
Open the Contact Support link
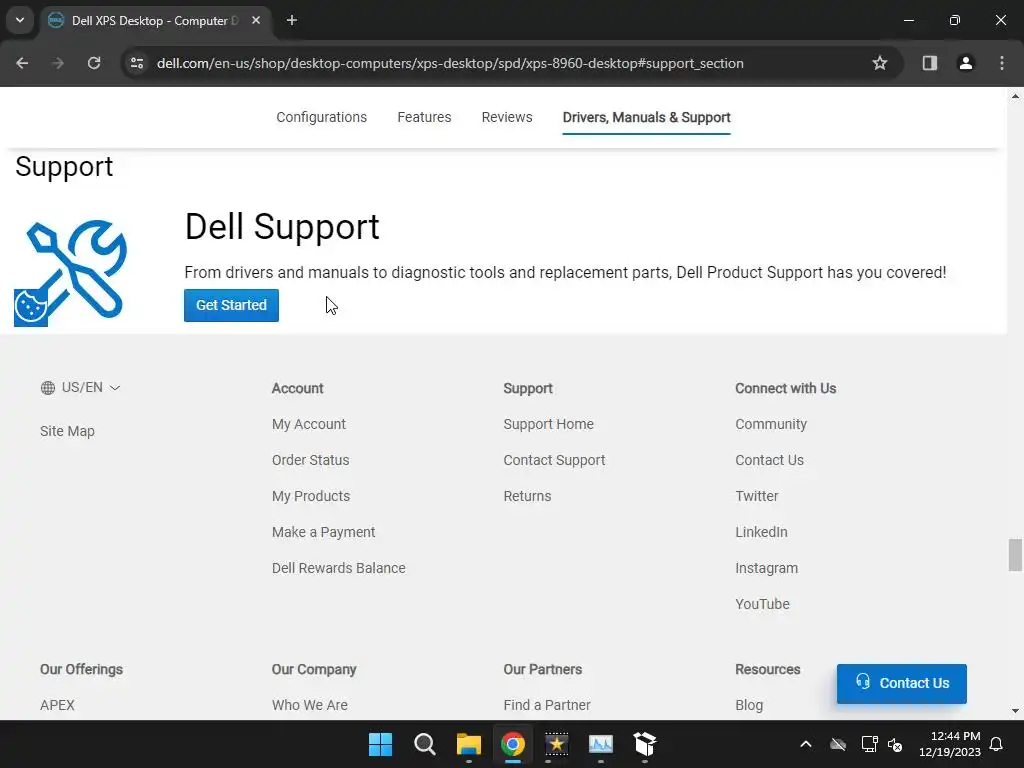pyautogui.click(x=554, y=460)
